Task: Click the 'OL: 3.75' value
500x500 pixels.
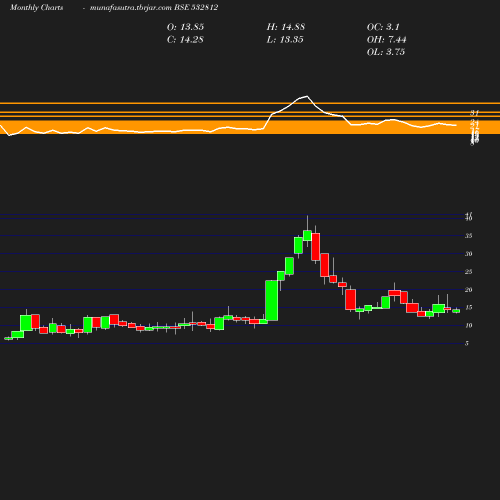Action: [386, 52]
